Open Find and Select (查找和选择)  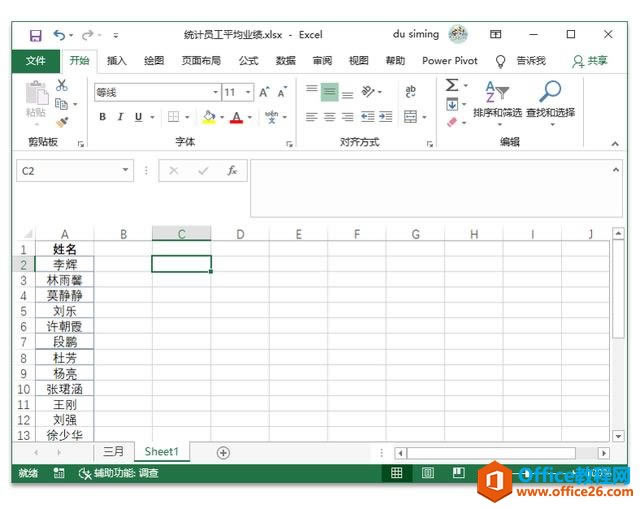551,102
